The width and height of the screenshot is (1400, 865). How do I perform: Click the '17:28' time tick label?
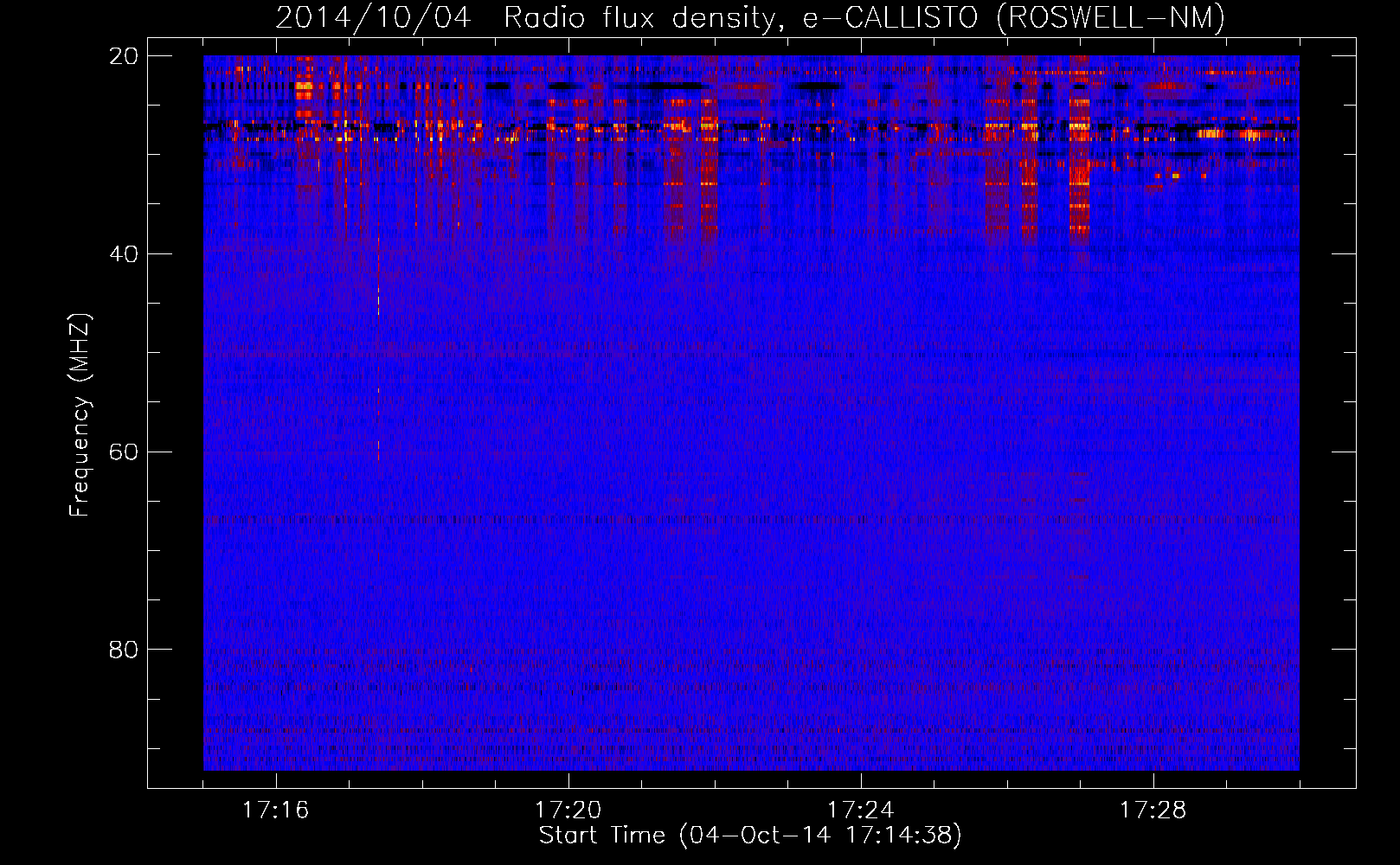click(1153, 810)
